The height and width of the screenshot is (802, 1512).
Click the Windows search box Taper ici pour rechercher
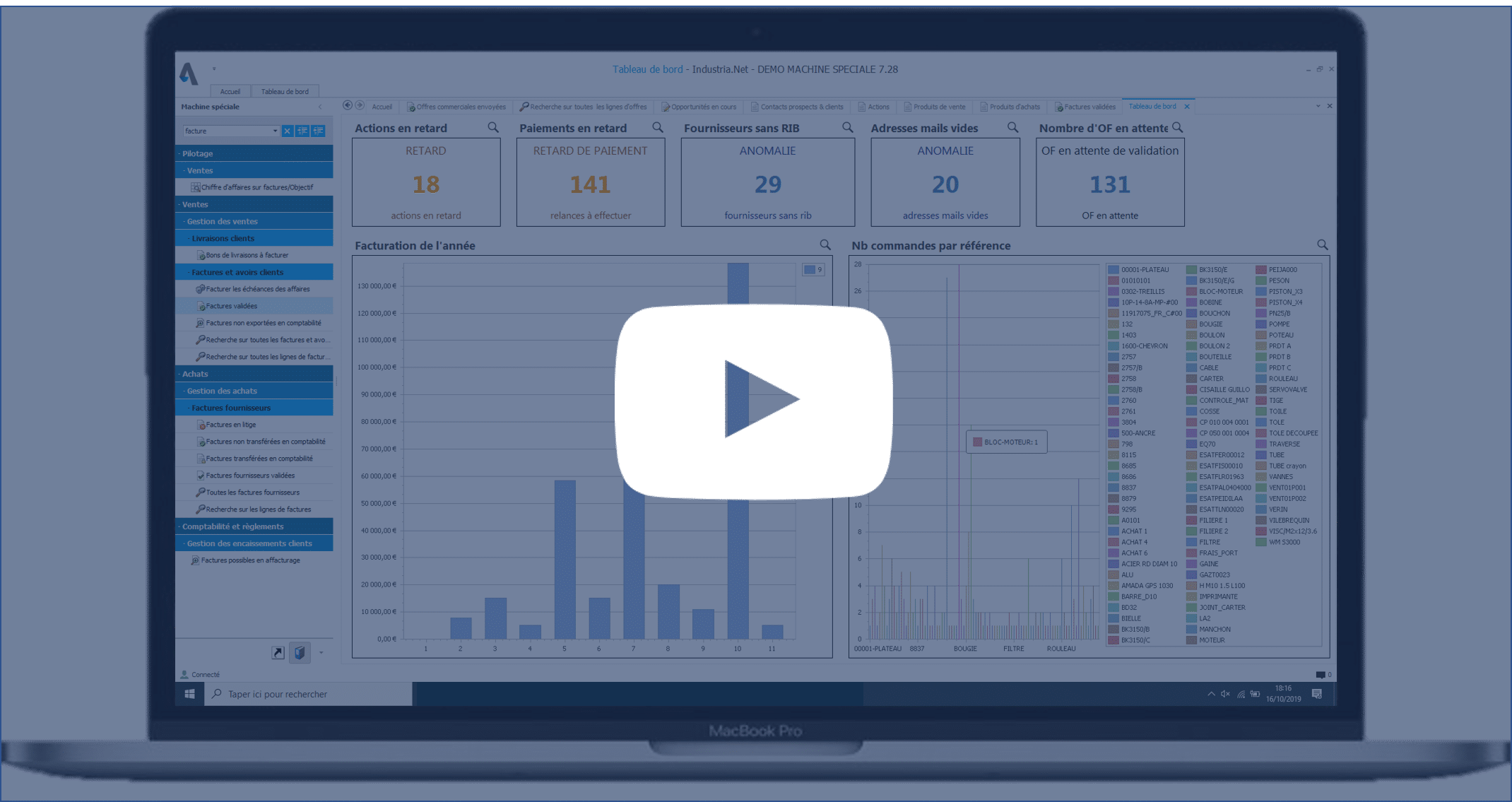click(309, 694)
